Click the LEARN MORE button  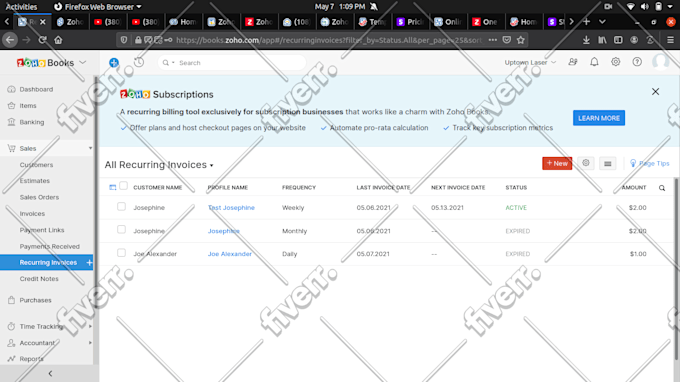coord(599,118)
